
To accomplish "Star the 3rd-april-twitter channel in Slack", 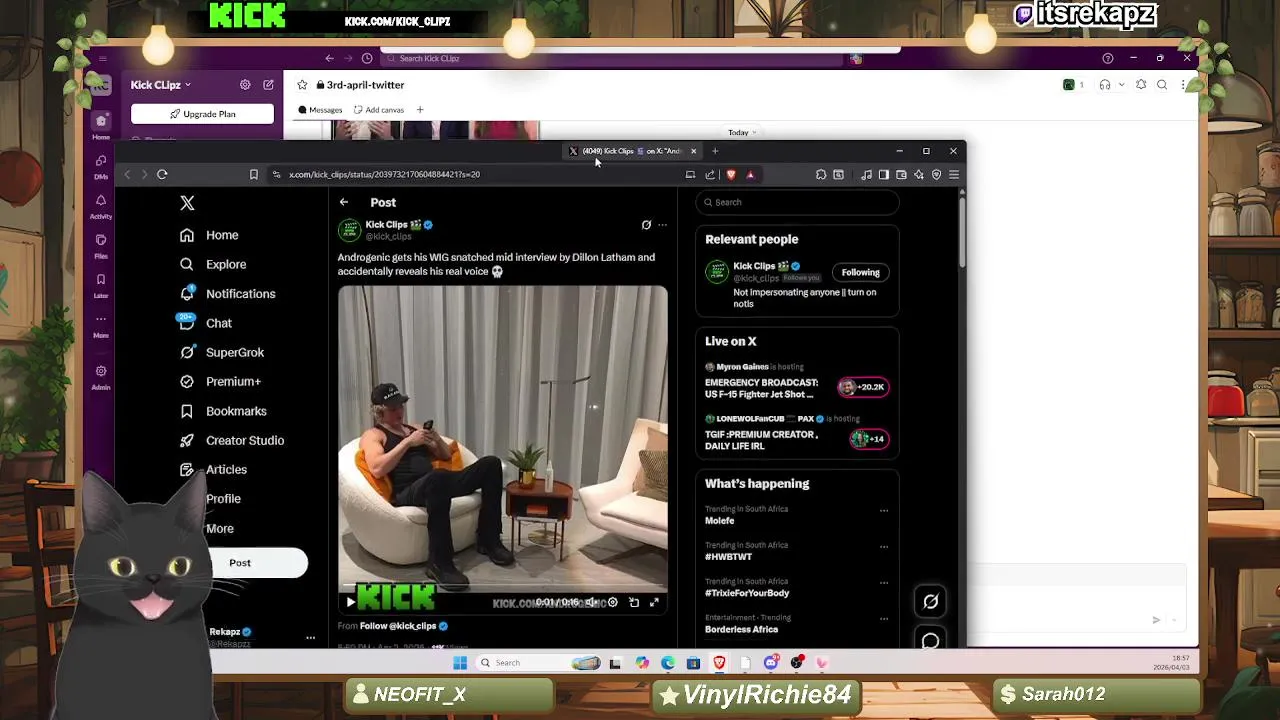I will [x=303, y=85].
